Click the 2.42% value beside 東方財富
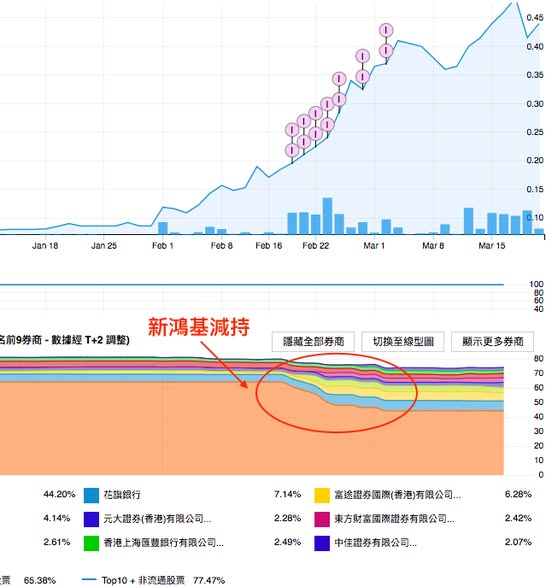This screenshot has height=587, width=552. click(518, 518)
